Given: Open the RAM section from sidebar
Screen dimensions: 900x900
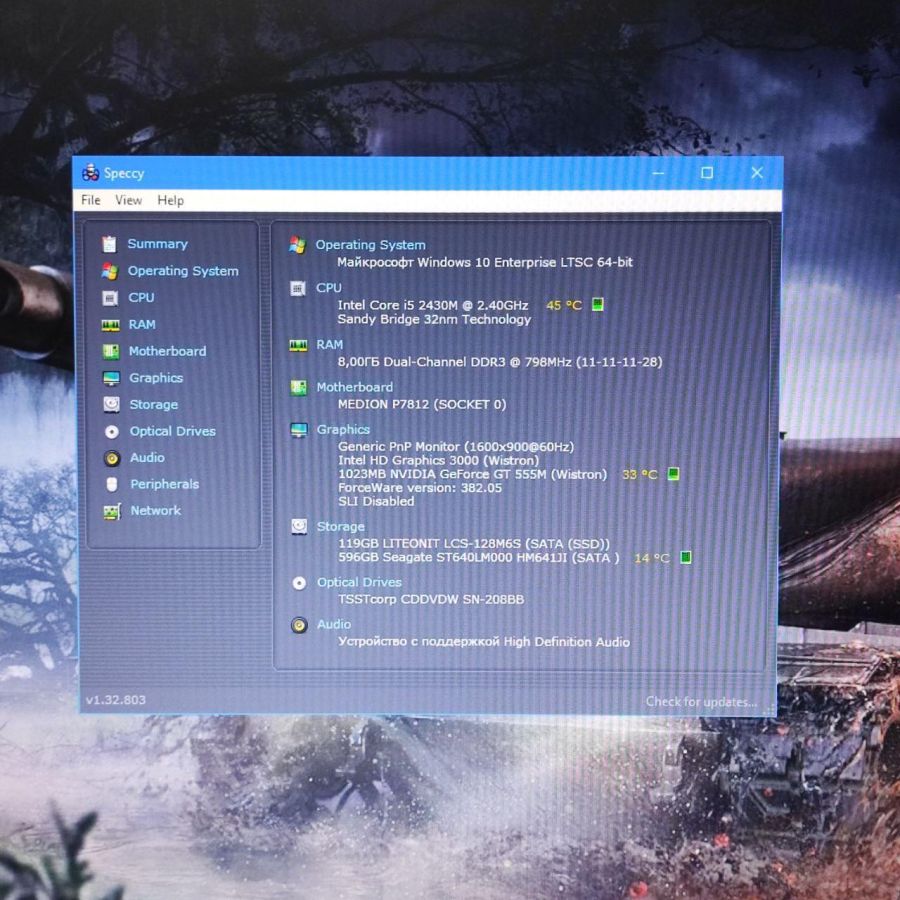Looking at the screenshot, I should click(x=142, y=324).
